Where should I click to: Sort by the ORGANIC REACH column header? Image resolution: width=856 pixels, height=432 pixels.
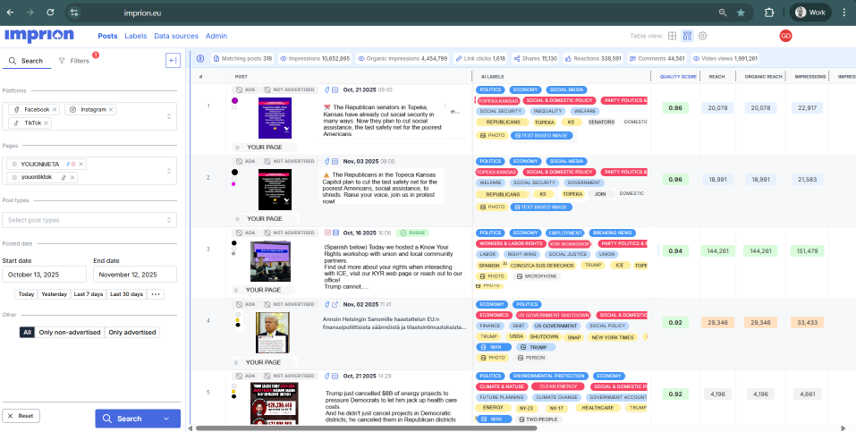pos(763,77)
